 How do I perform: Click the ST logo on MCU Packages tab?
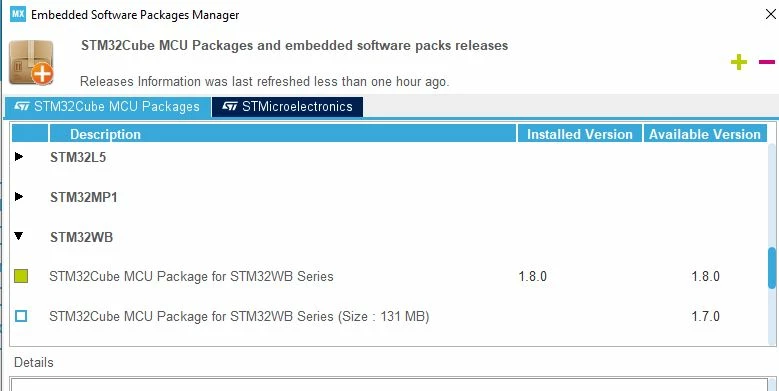(22, 107)
